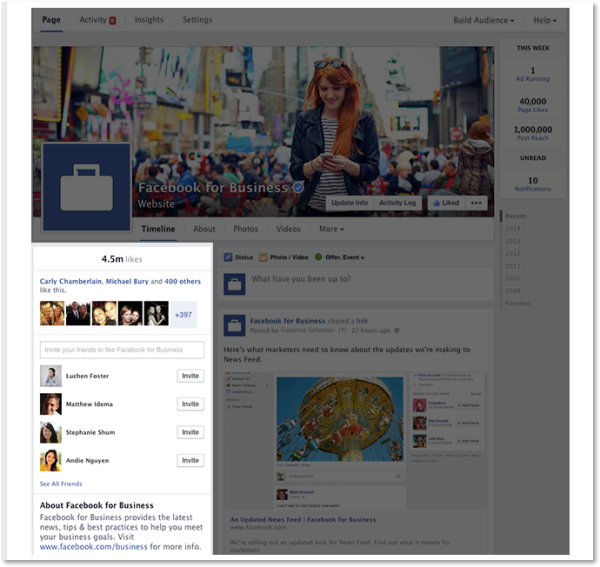Invite Luchen Foster to like the page
This screenshot has height=567, width=600.
coord(190,376)
